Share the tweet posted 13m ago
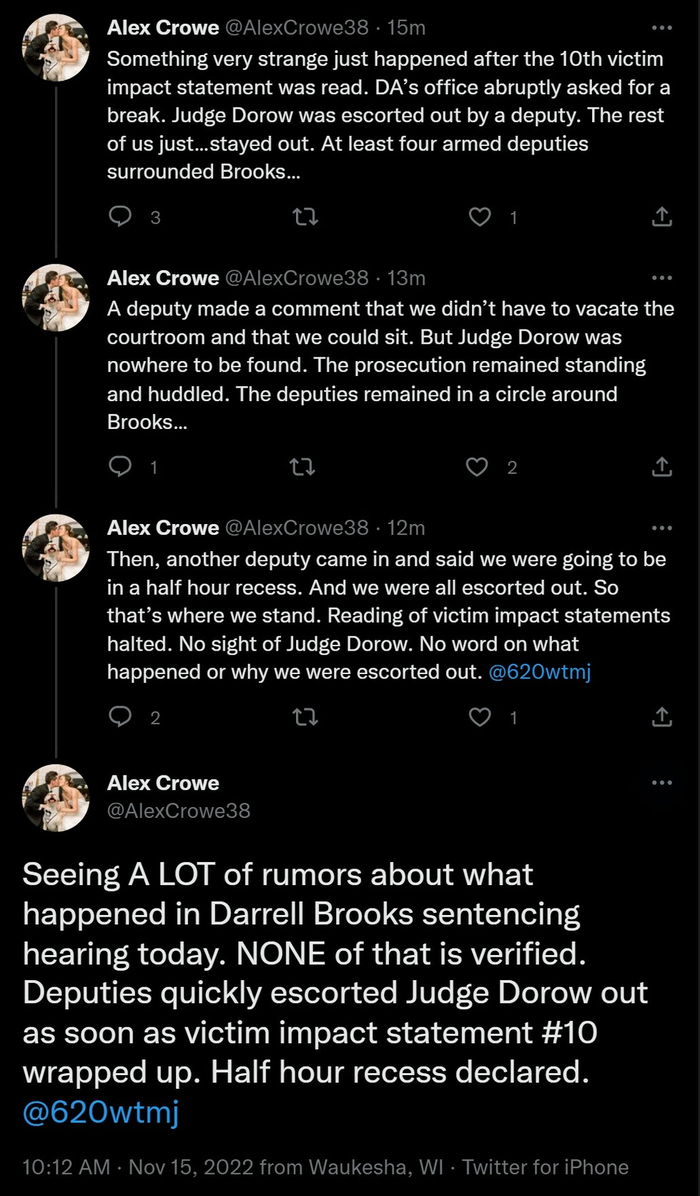The image size is (700, 1196). [661, 466]
